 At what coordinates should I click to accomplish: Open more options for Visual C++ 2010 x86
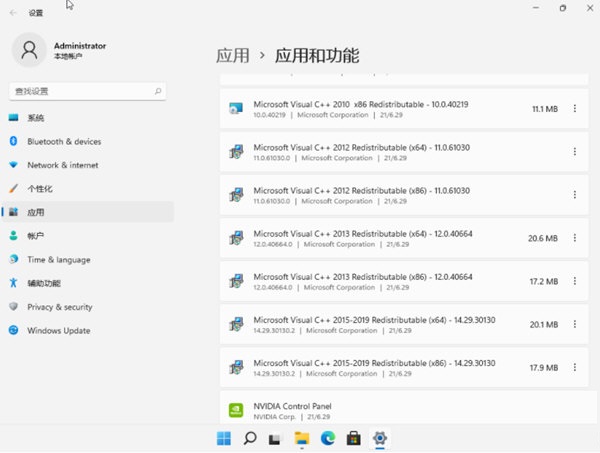574,108
